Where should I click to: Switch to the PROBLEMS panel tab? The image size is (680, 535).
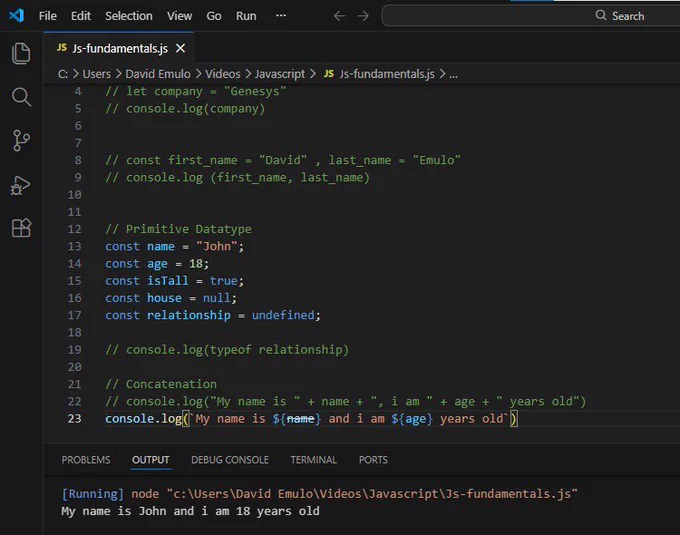[x=86, y=460]
